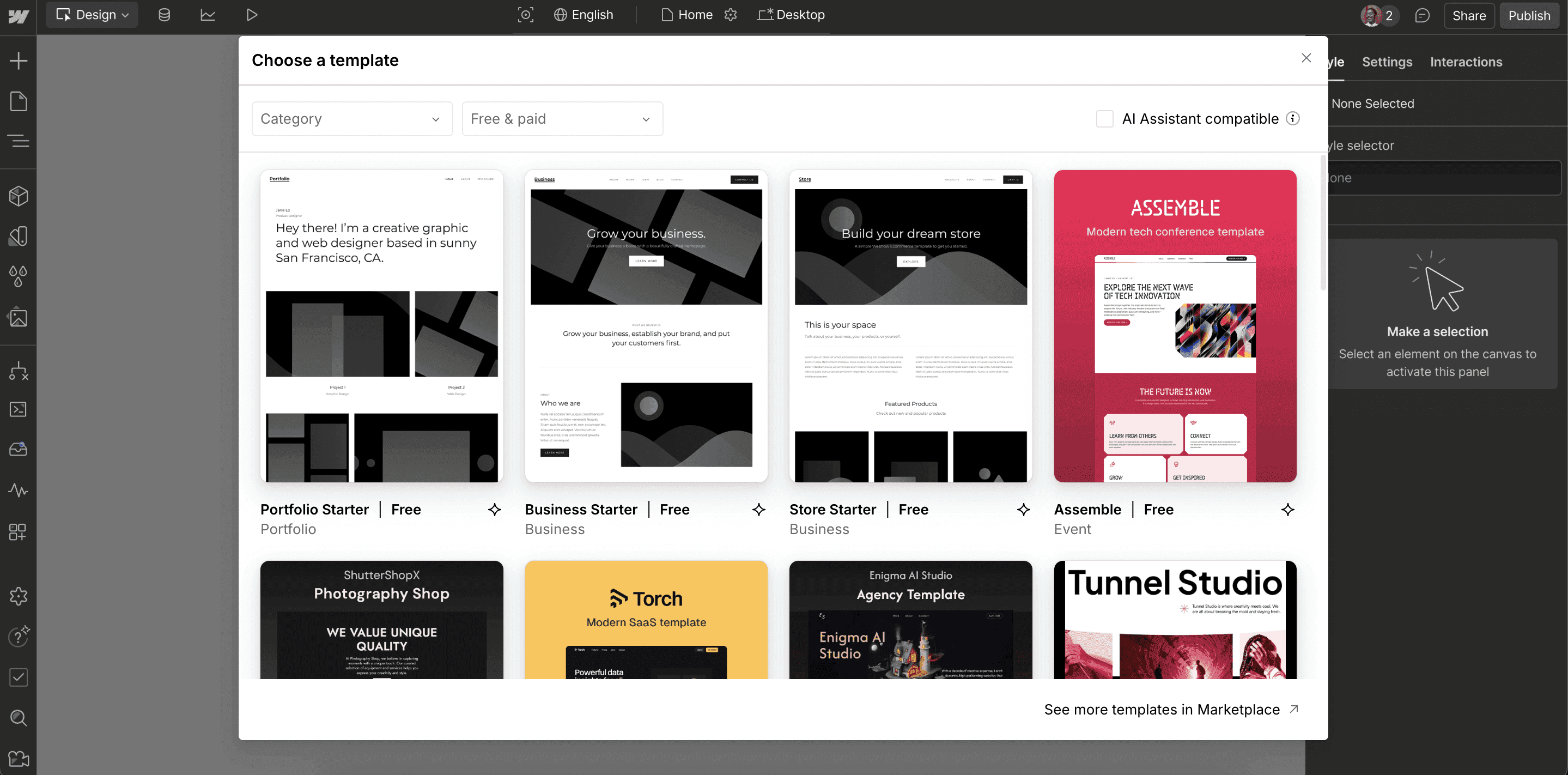1568x775 pixels.
Task: Click sparkle icon for Business Starter
Action: tap(758, 510)
